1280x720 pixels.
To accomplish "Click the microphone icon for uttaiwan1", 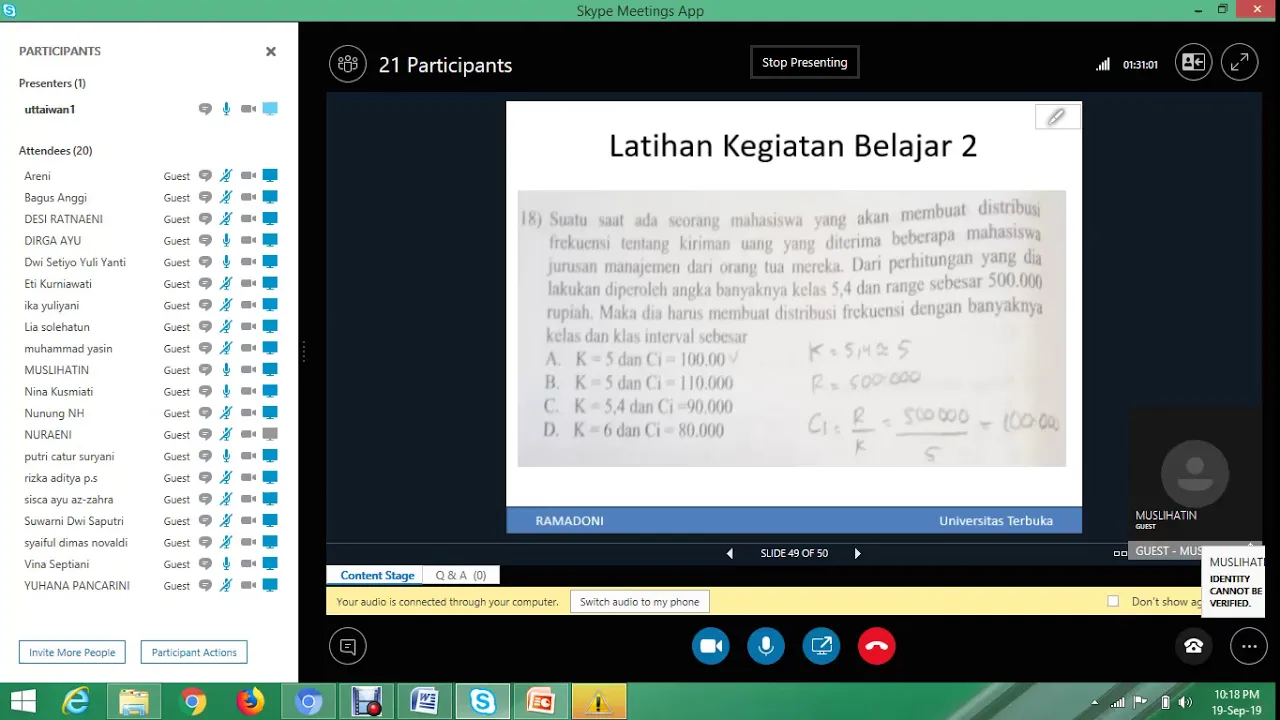I will [x=227, y=109].
